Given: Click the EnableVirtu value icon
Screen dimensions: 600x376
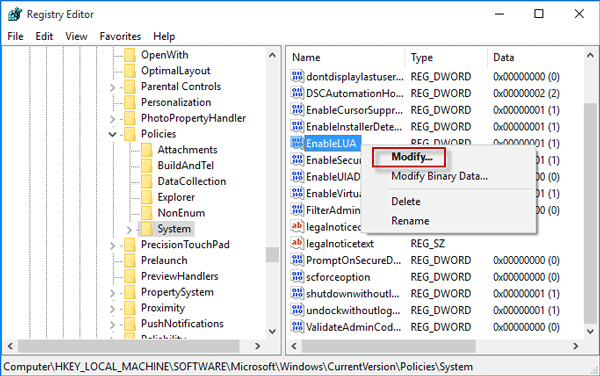Looking at the screenshot, I should click(297, 193).
